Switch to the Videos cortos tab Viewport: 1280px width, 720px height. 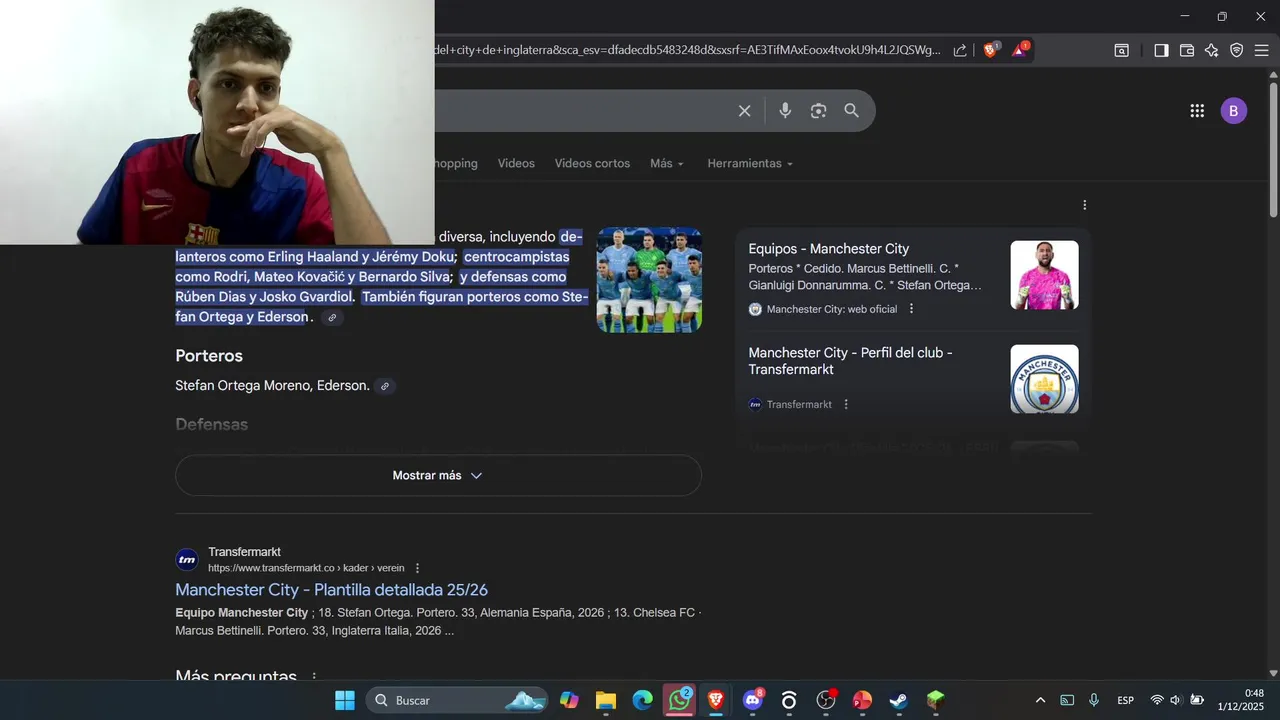click(592, 163)
